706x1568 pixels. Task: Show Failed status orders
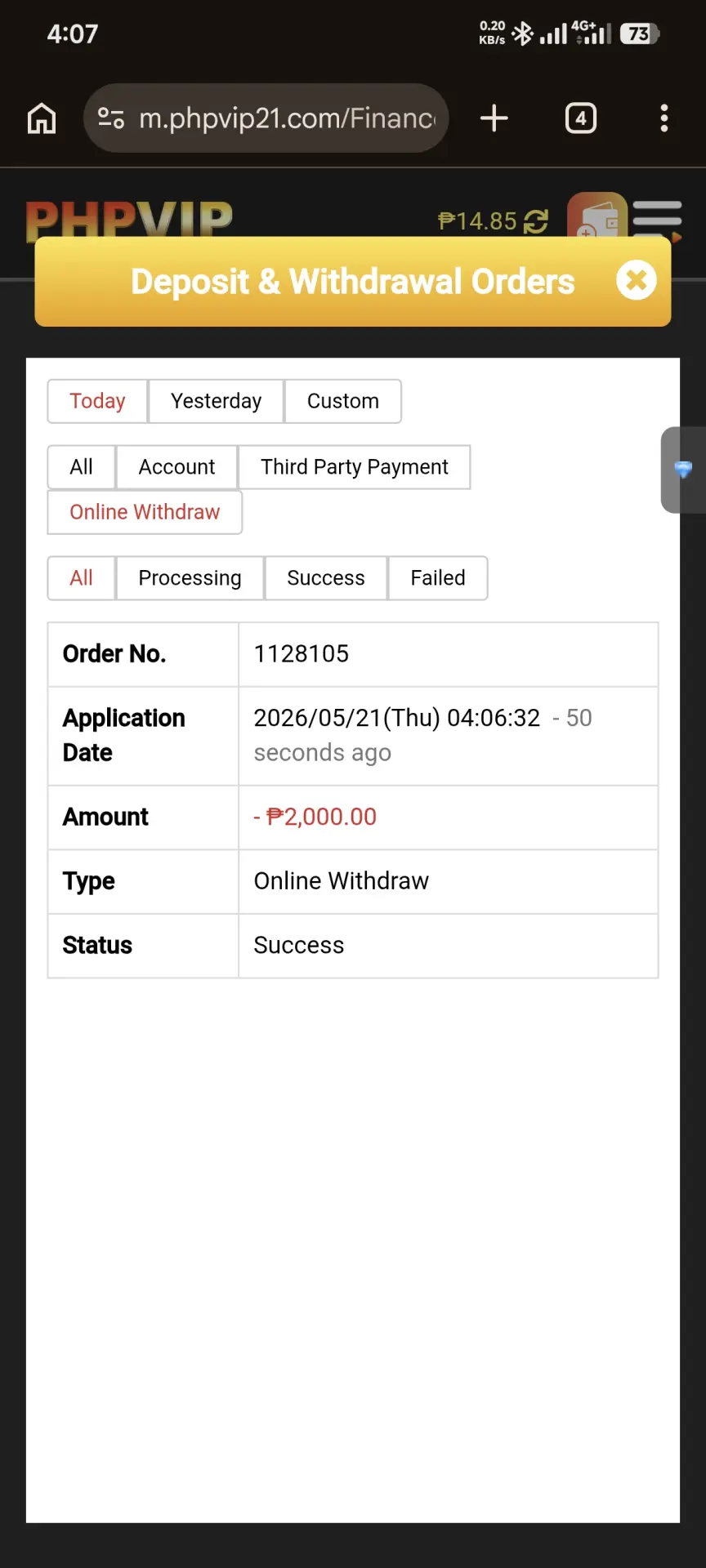pos(438,578)
